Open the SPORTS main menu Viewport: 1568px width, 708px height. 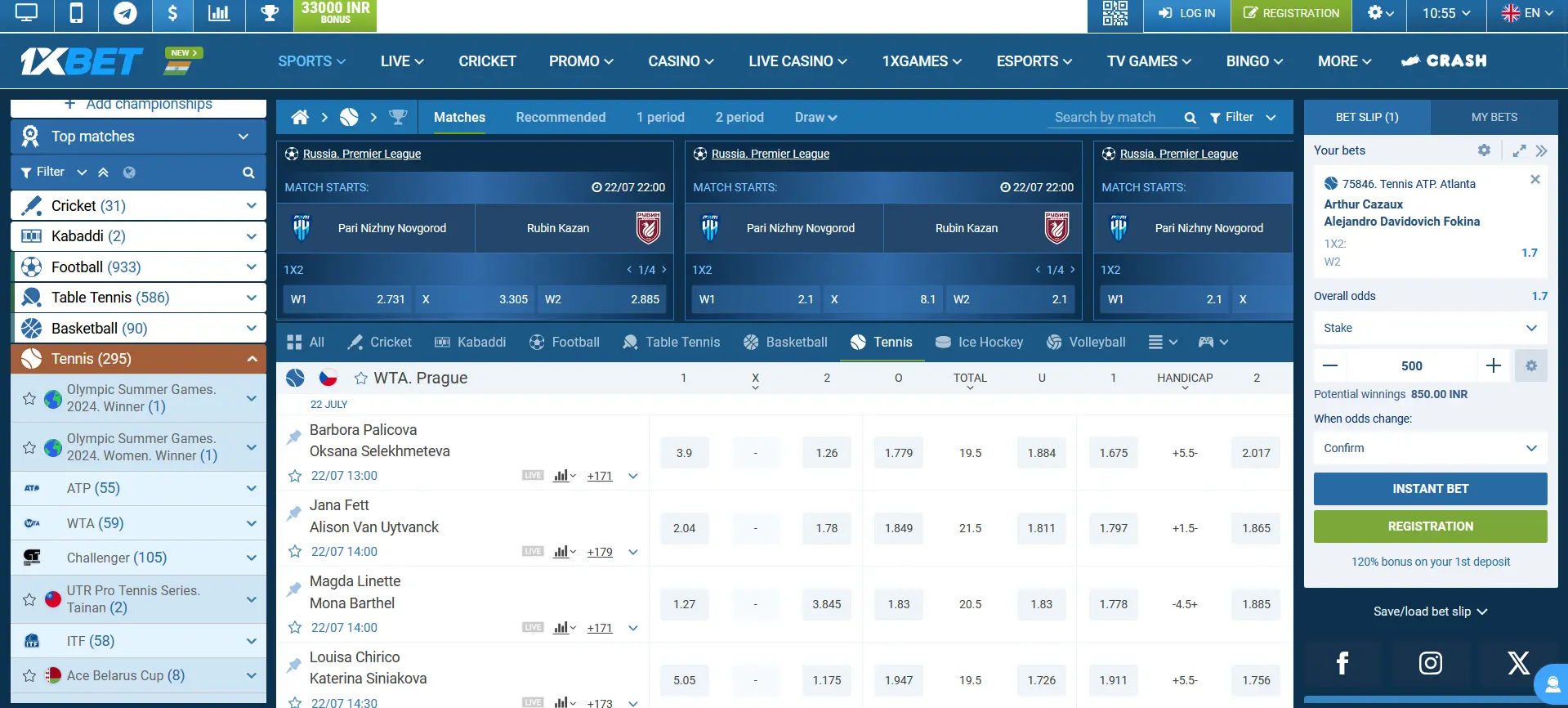(x=311, y=61)
